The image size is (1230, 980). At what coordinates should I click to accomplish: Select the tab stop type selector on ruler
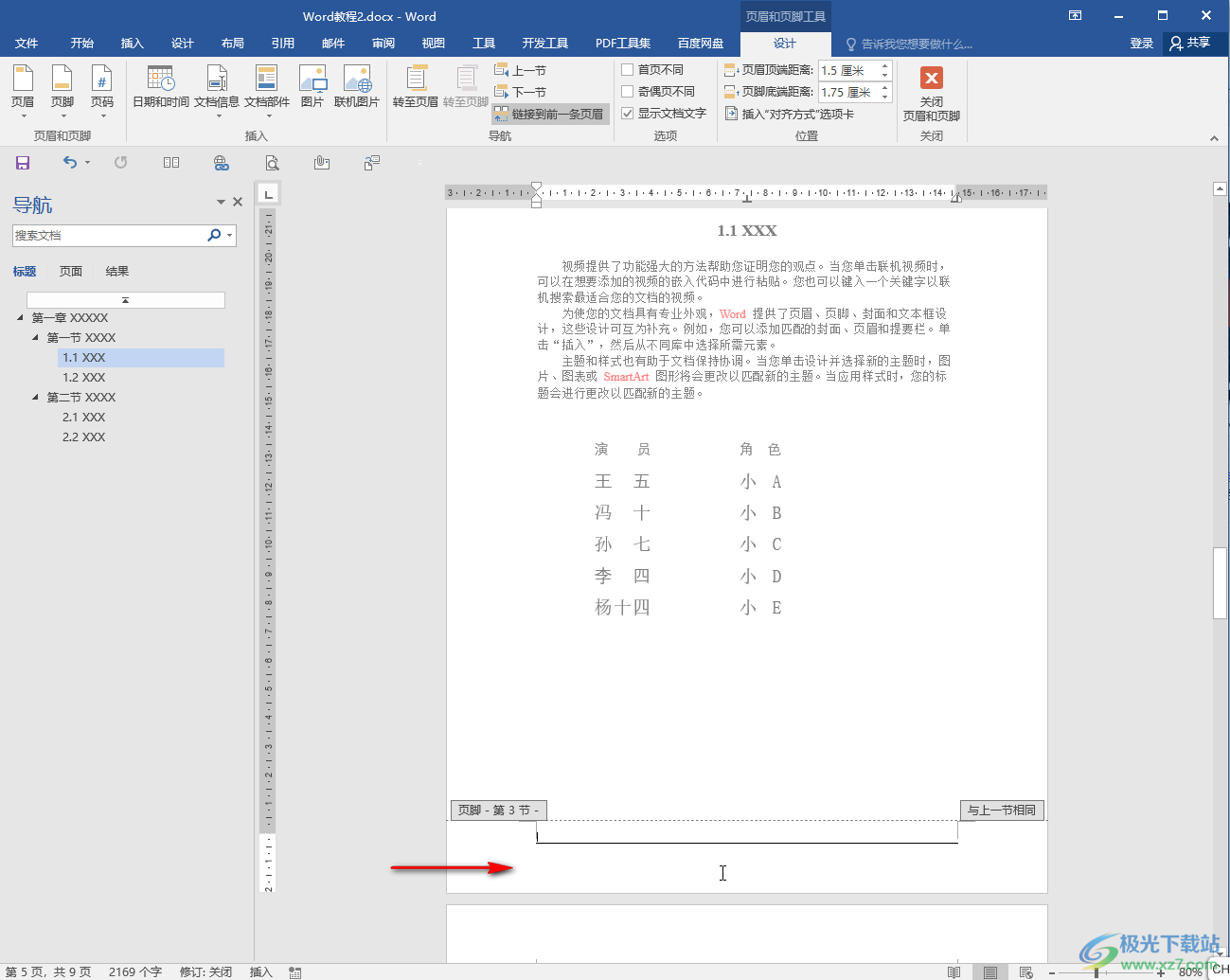[269, 194]
